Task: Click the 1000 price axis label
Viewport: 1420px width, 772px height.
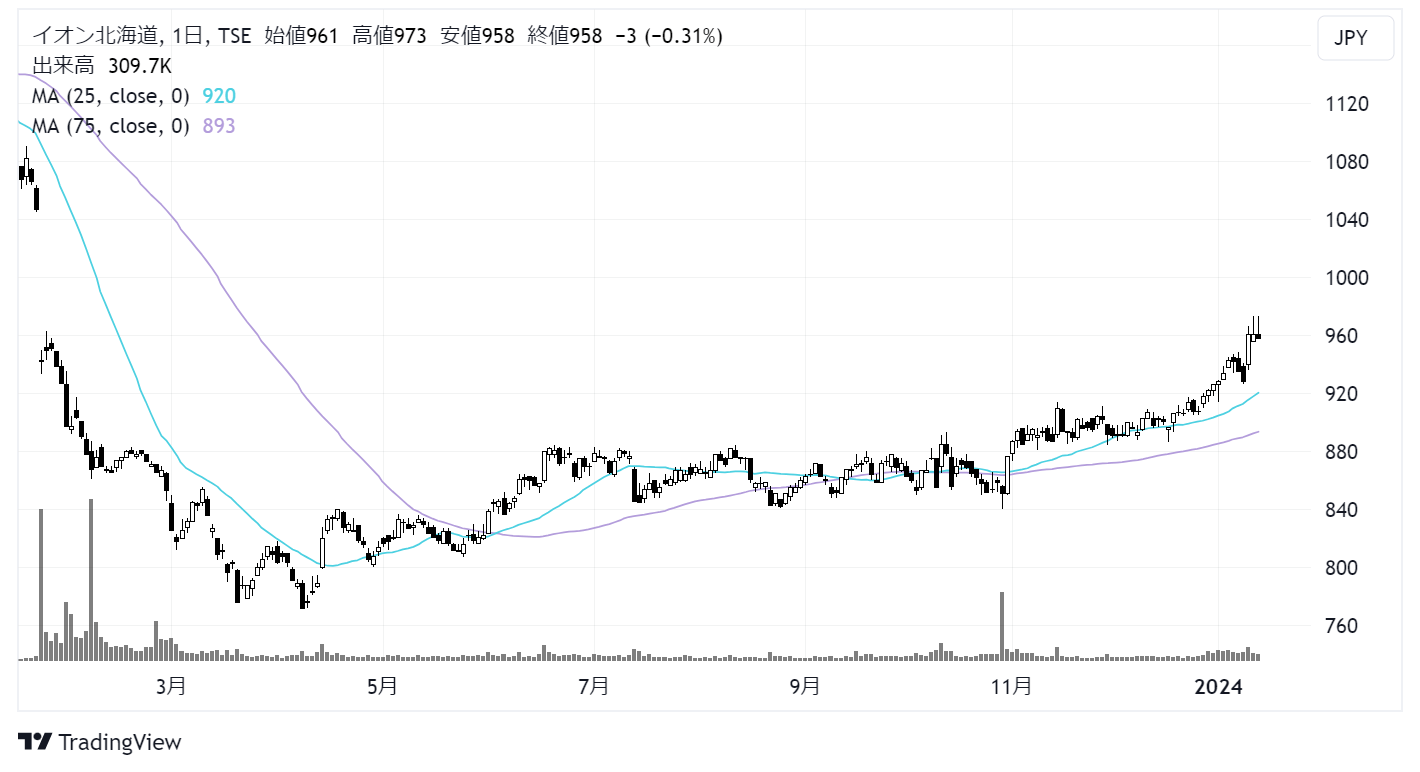Action: point(1348,278)
